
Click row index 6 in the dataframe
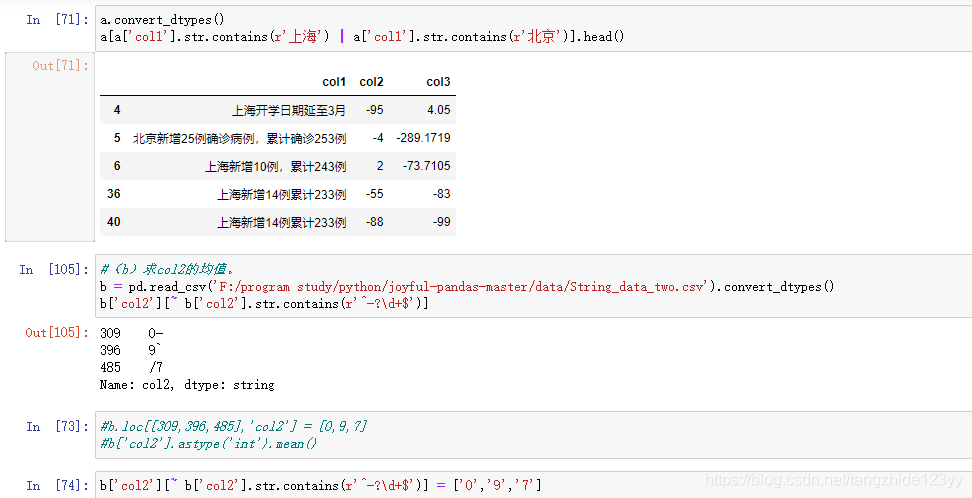tap(117, 166)
